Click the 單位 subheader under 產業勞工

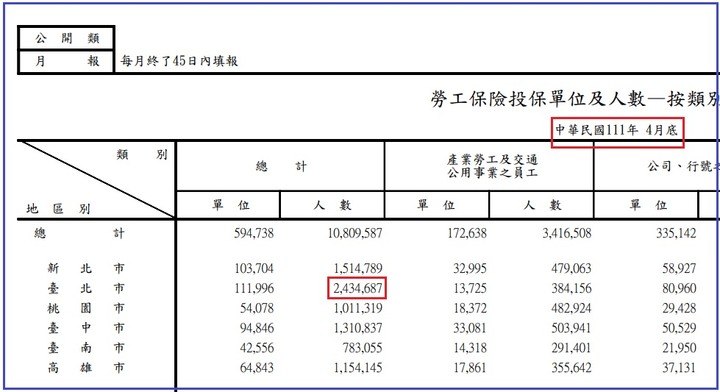[x=436, y=205]
